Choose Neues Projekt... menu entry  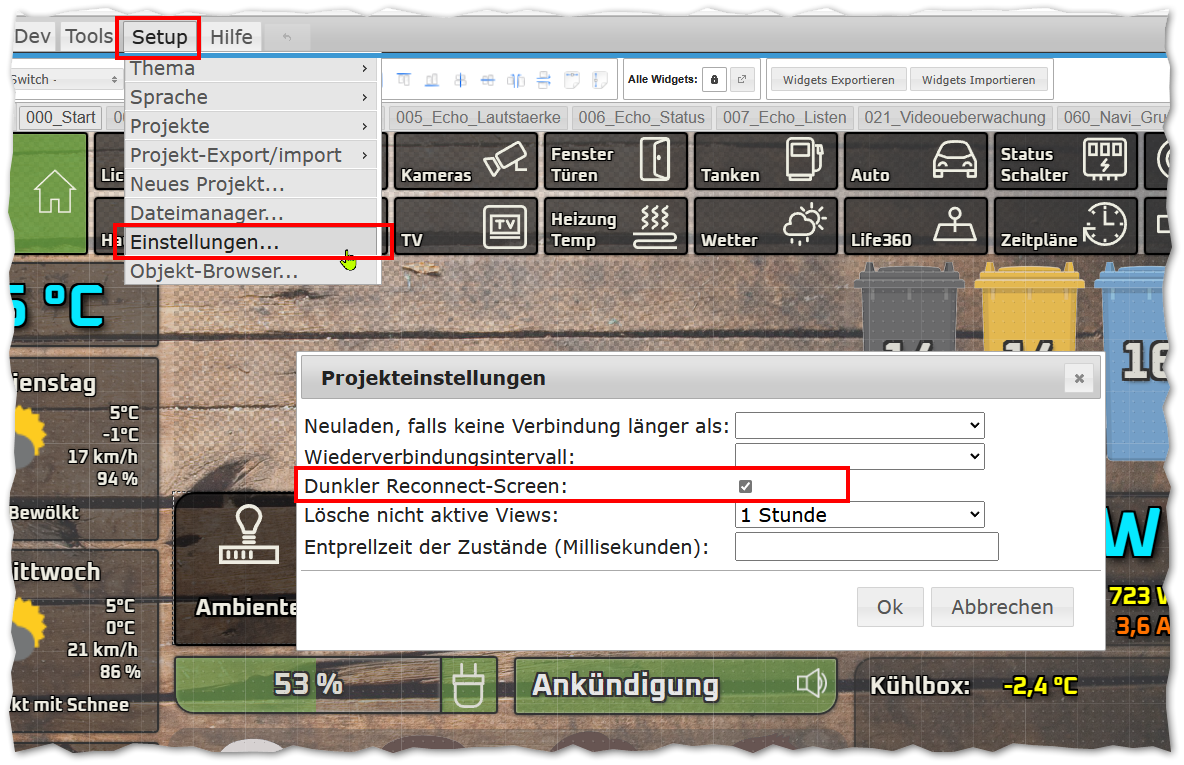252,184
